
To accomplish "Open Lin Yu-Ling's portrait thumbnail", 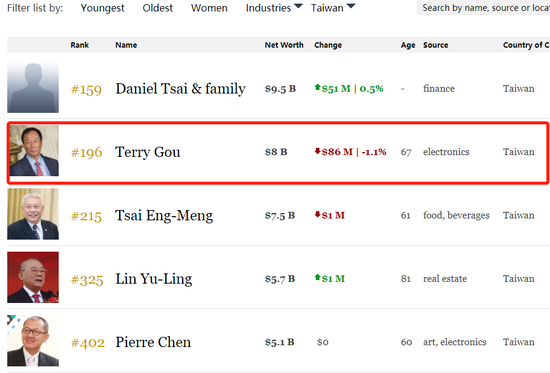I will point(33,277).
